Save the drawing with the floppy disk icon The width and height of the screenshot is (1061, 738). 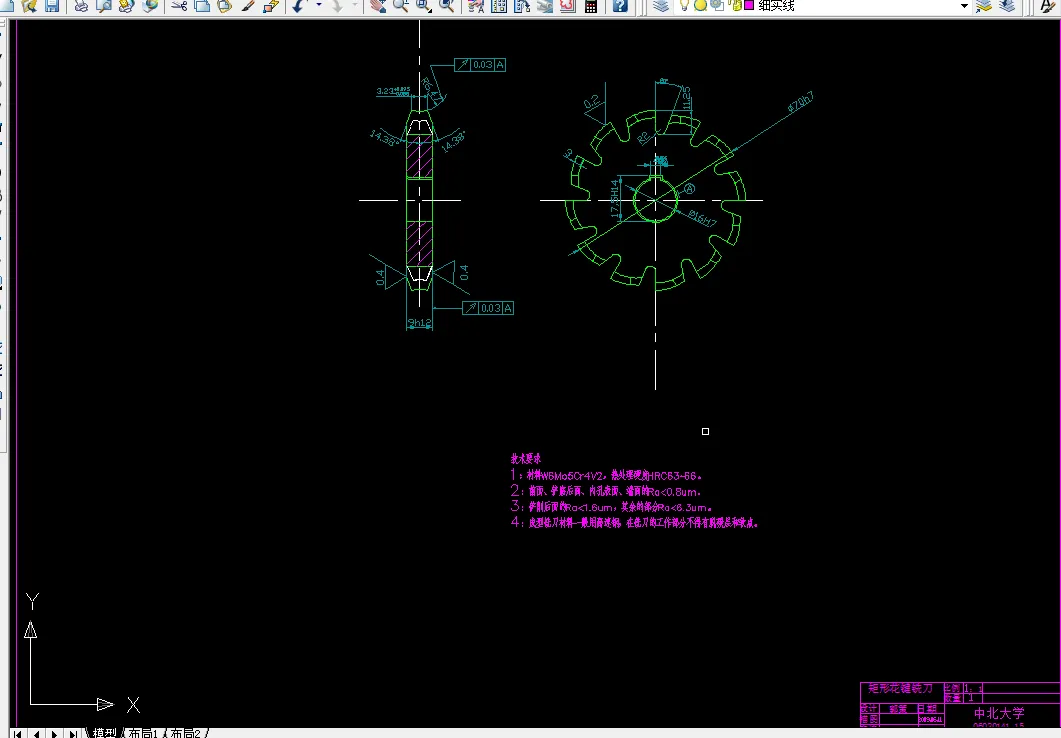pos(52,6)
